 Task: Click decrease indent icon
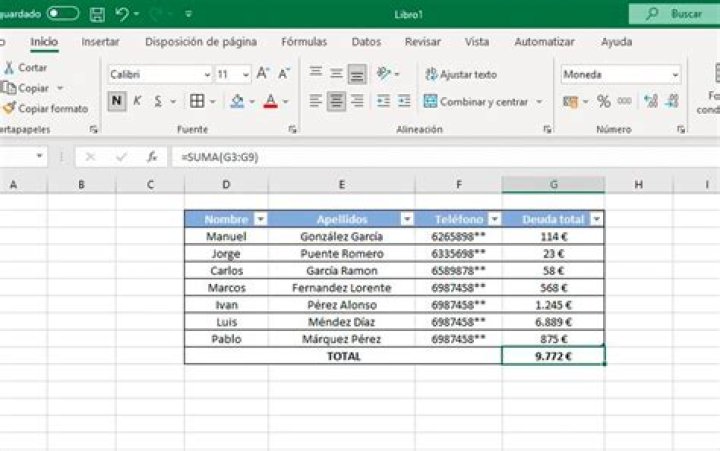coord(383,101)
